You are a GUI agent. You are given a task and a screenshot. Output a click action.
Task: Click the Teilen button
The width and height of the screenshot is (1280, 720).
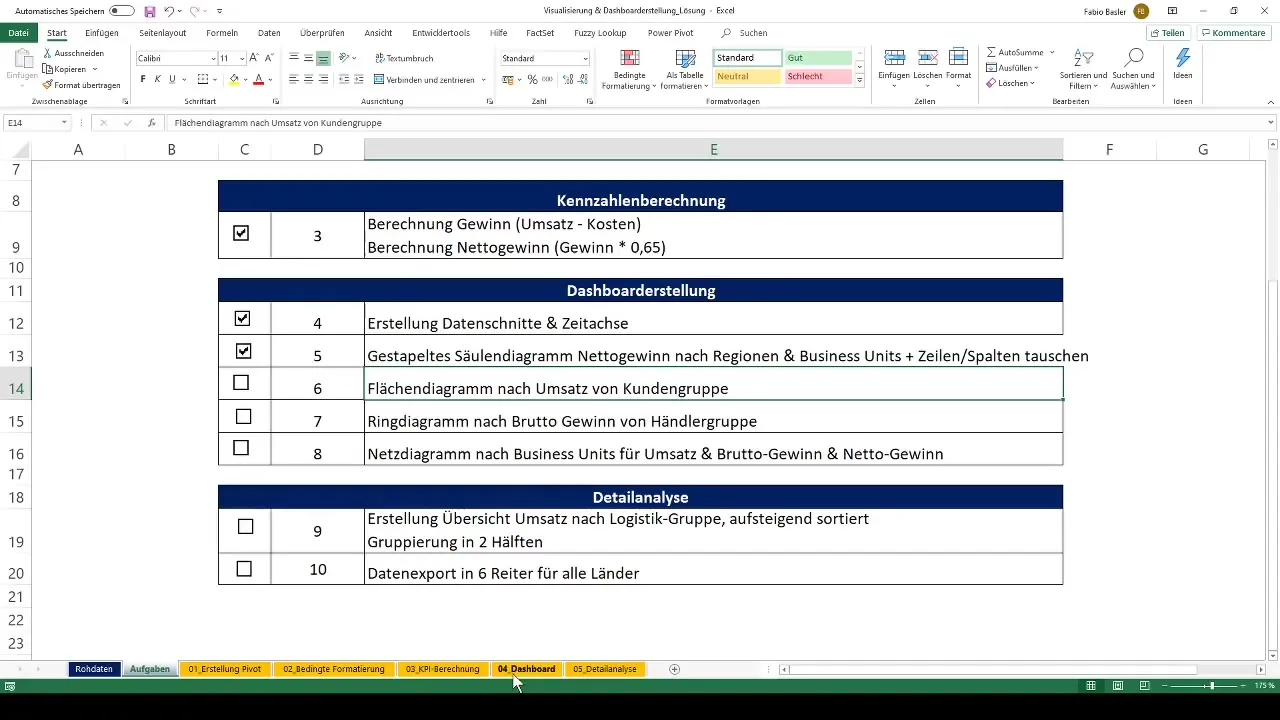click(x=1168, y=33)
